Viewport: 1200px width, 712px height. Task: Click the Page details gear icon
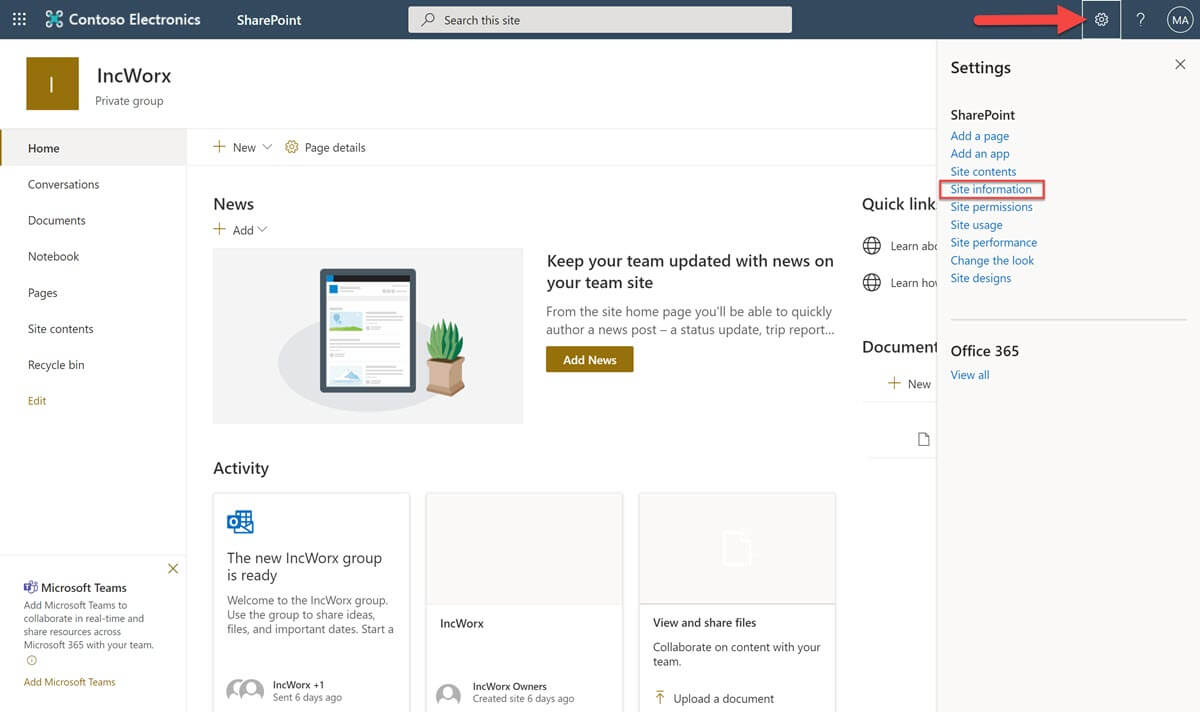292,147
